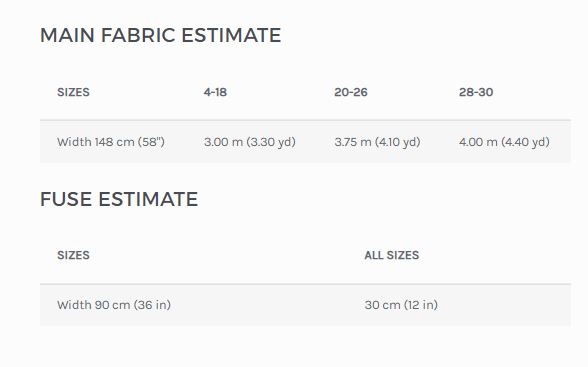
Task: Click the SIZES header in fuse table
Action: (73, 255)
